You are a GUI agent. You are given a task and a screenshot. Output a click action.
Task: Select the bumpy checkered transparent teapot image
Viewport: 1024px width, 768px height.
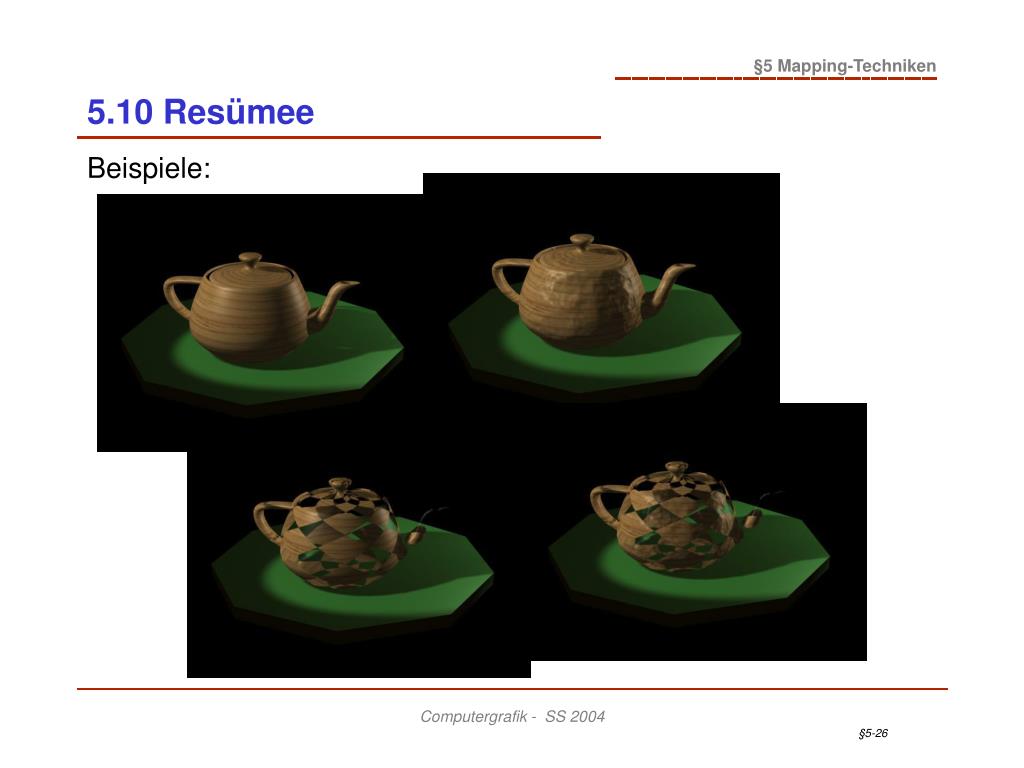tap(699, 532)
